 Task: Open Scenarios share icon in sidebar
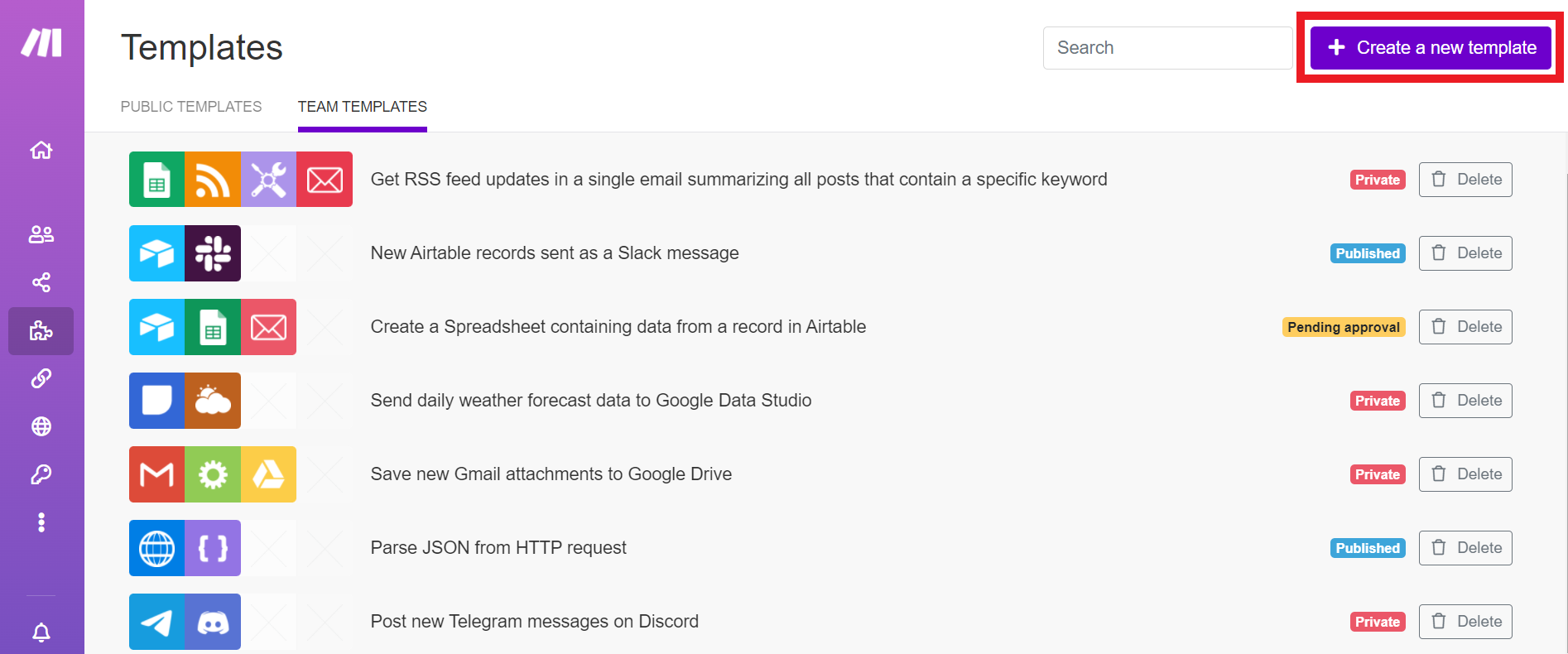(41, 282)
